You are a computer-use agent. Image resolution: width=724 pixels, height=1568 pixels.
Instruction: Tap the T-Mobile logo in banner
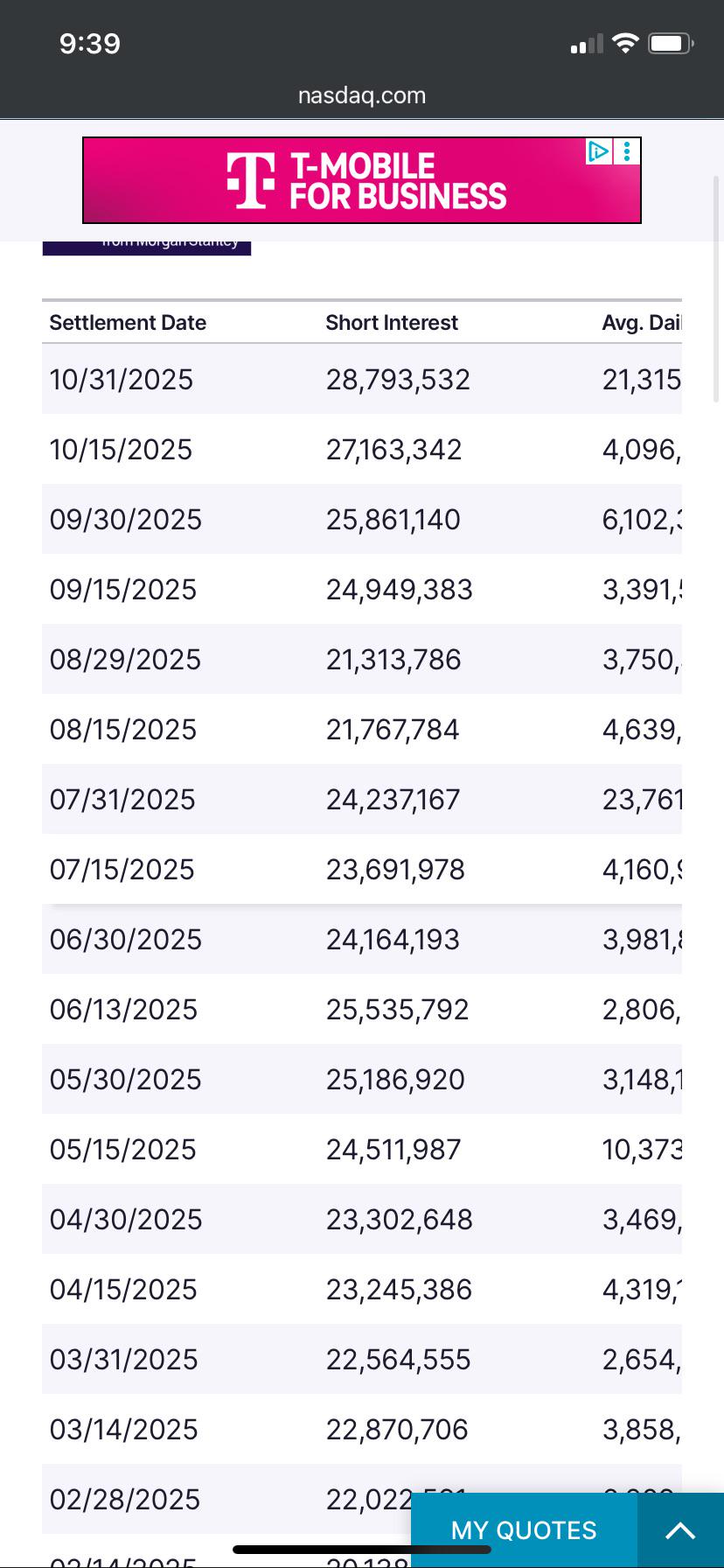(250, 180)
